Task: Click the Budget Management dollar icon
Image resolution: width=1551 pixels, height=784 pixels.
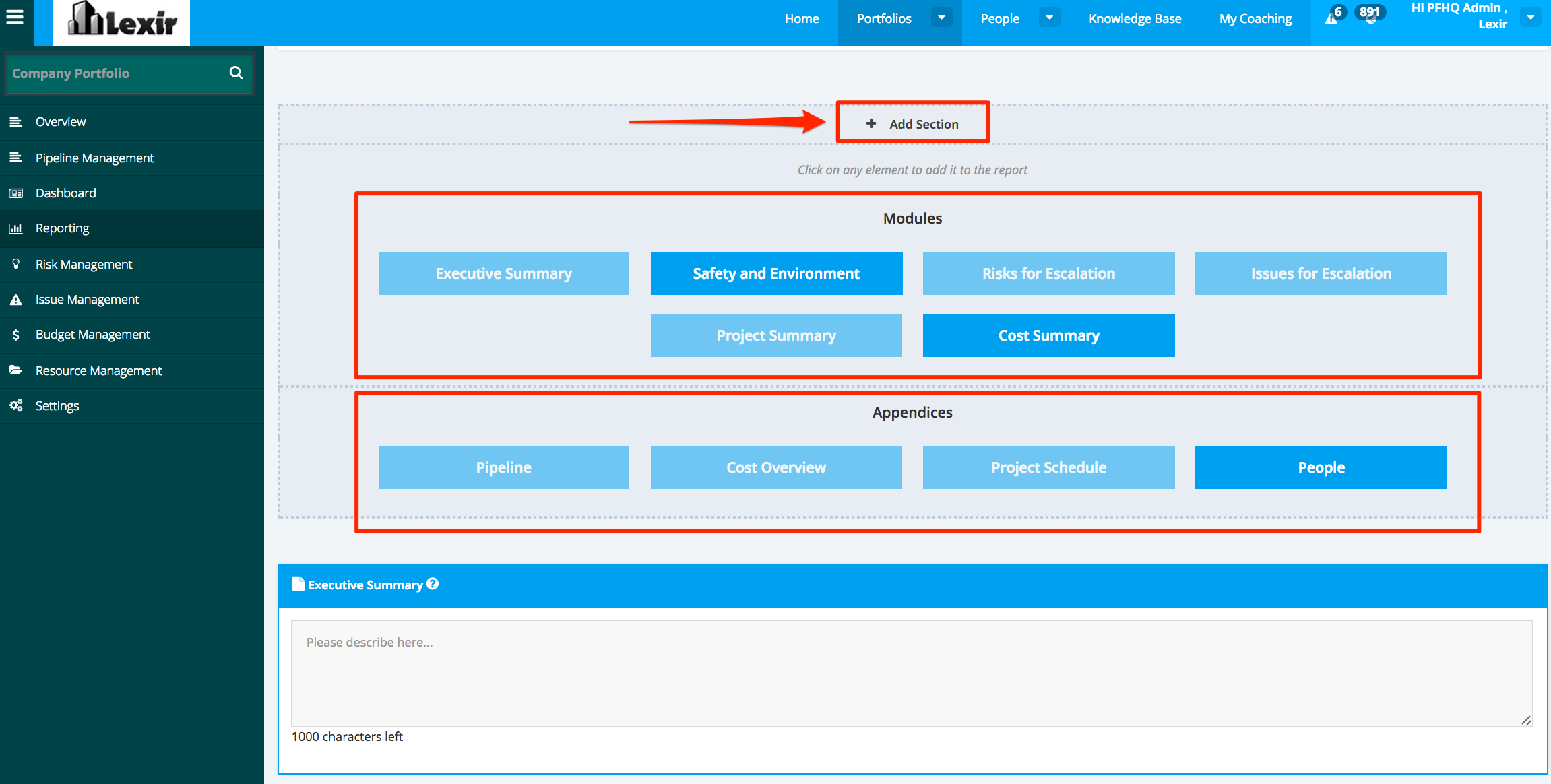Action: coord(15,335)
